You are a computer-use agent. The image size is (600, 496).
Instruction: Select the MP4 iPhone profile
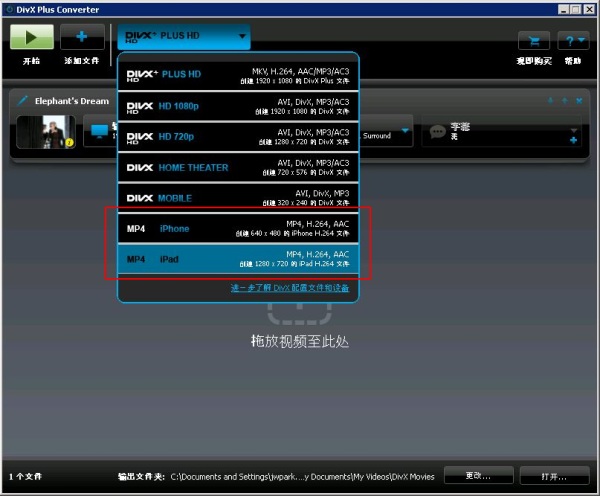click(x=238, y=228)
